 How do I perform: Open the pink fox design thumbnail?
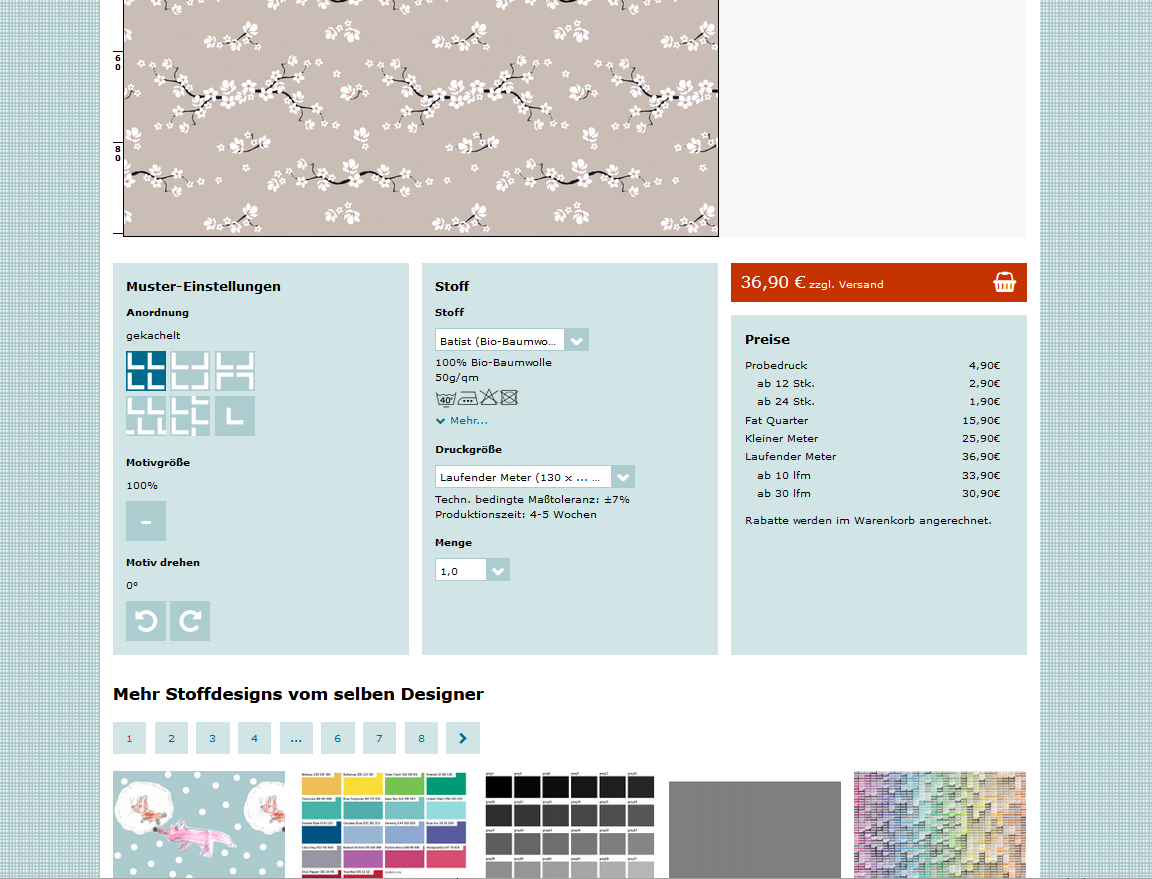(185, 825)
